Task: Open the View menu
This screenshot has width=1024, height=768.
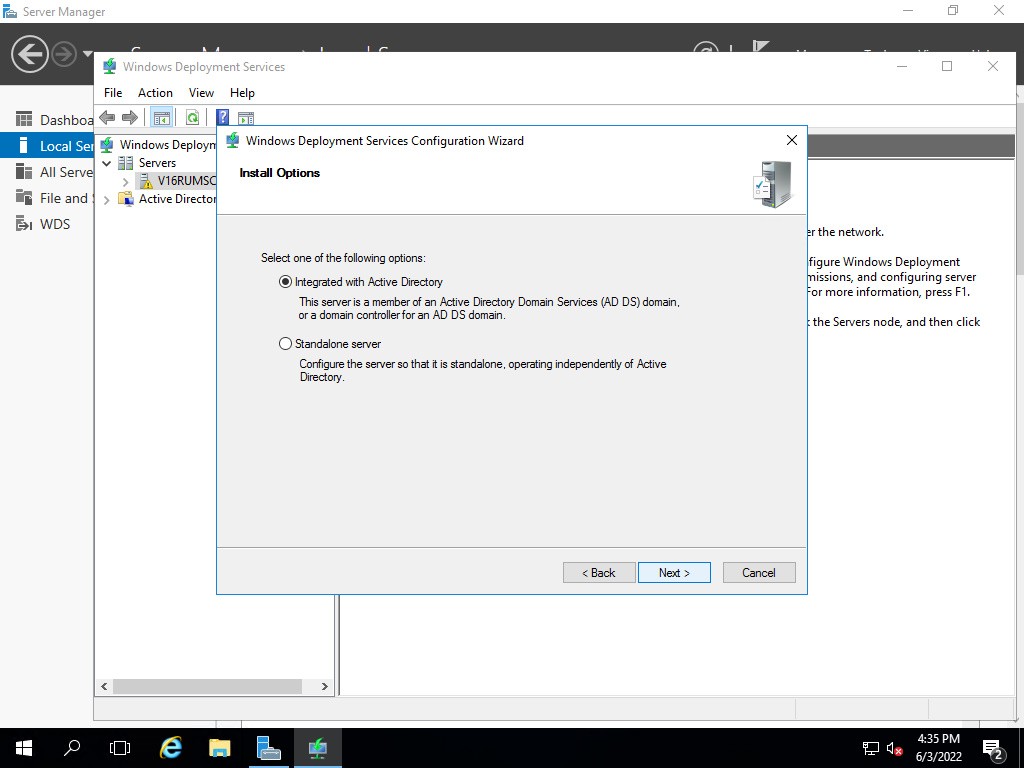Action: [x=201, y=92]
